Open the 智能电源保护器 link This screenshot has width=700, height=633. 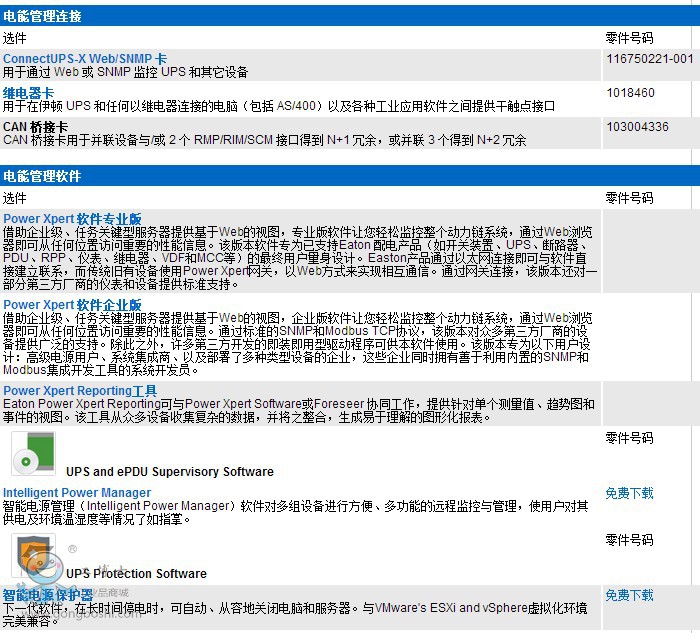pos(47,595)
